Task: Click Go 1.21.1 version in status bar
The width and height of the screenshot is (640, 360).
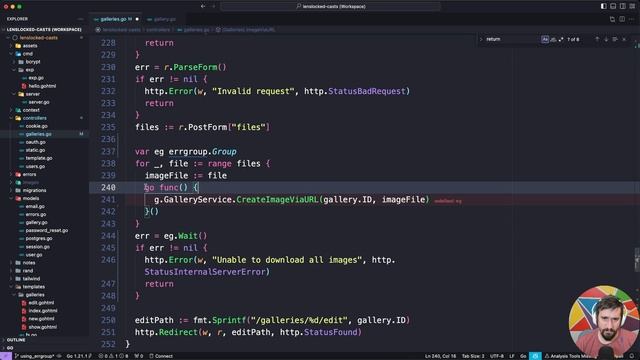Action: pos(79,356)
